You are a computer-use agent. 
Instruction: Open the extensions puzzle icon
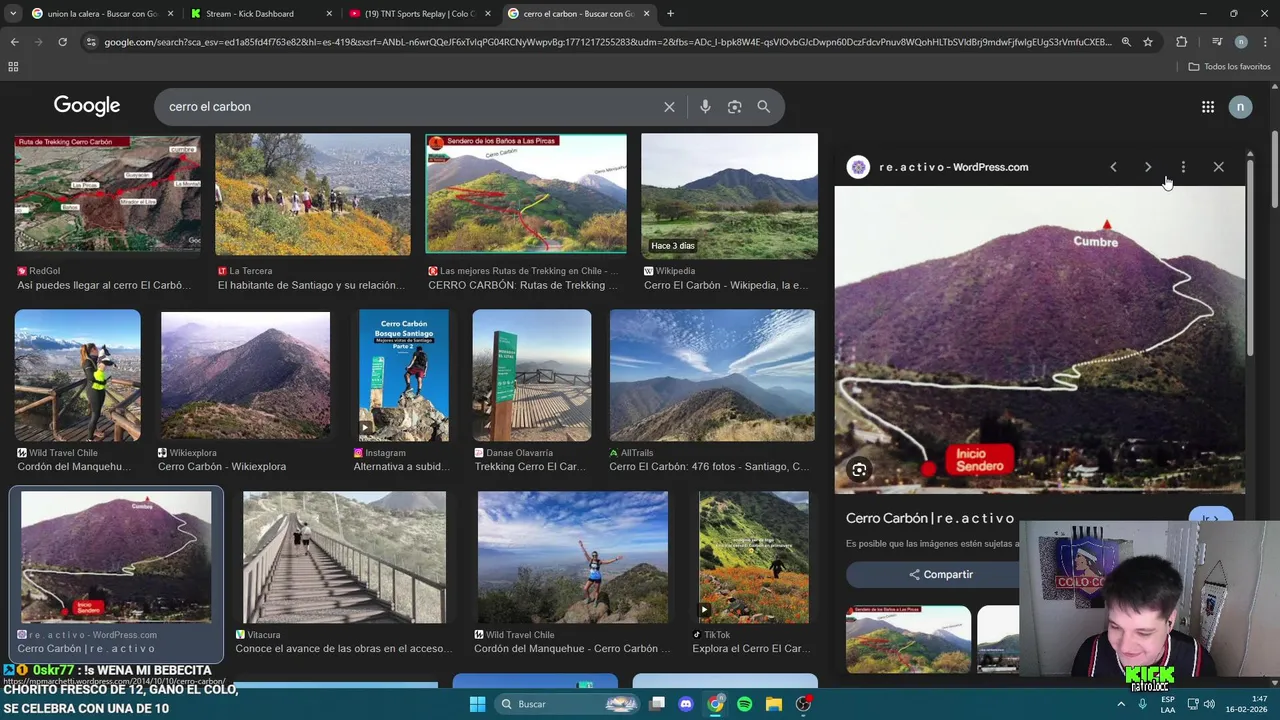click(1182, 42)
